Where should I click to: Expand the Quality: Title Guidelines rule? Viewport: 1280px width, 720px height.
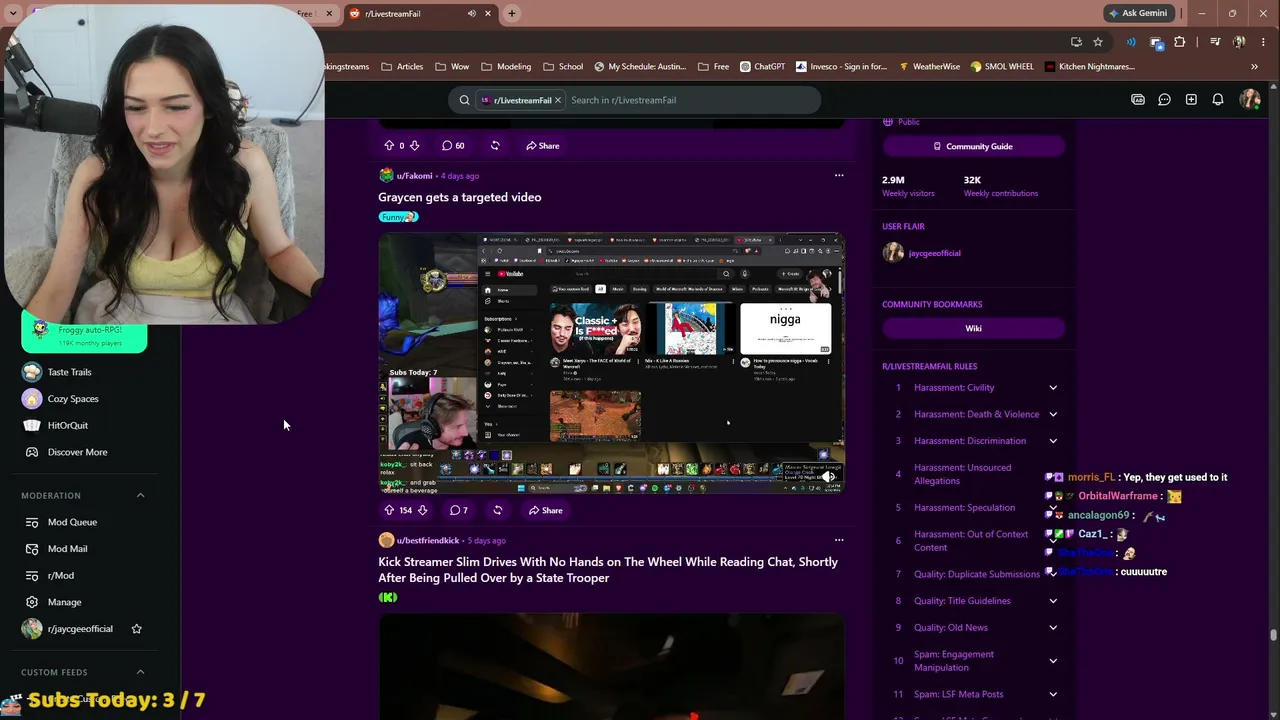(1053, 601)
